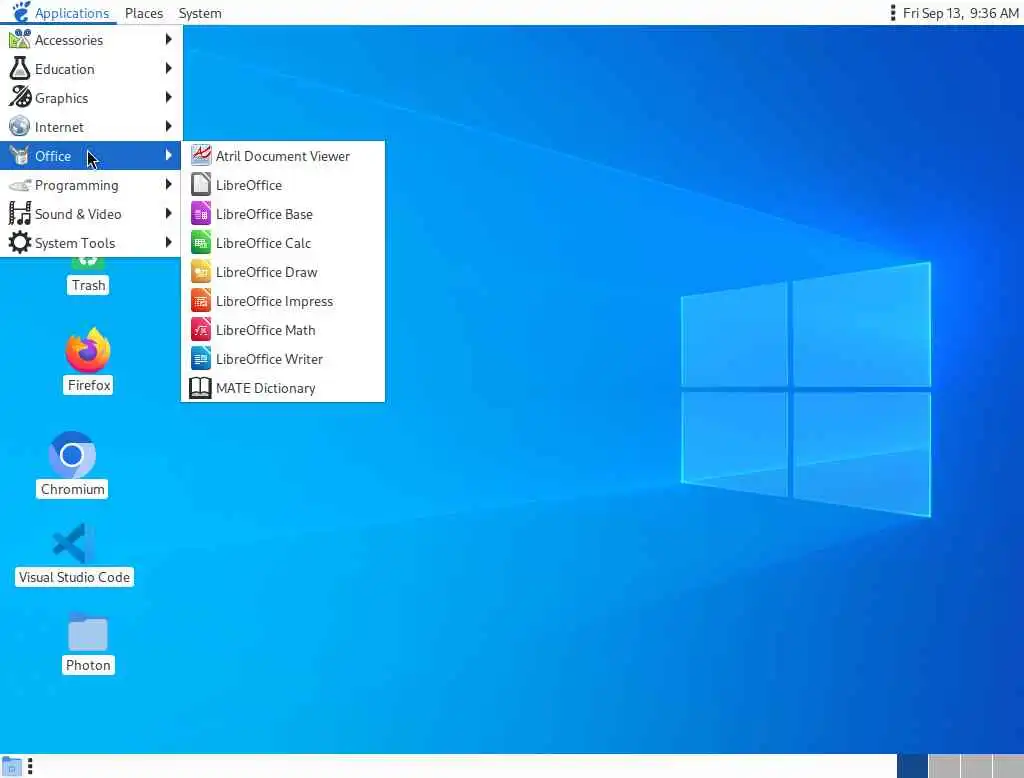Click the LibreOffice Base purple icon
Image resolution: width=1024 pixels, height=778 pixels.
[x=200, y=214]
